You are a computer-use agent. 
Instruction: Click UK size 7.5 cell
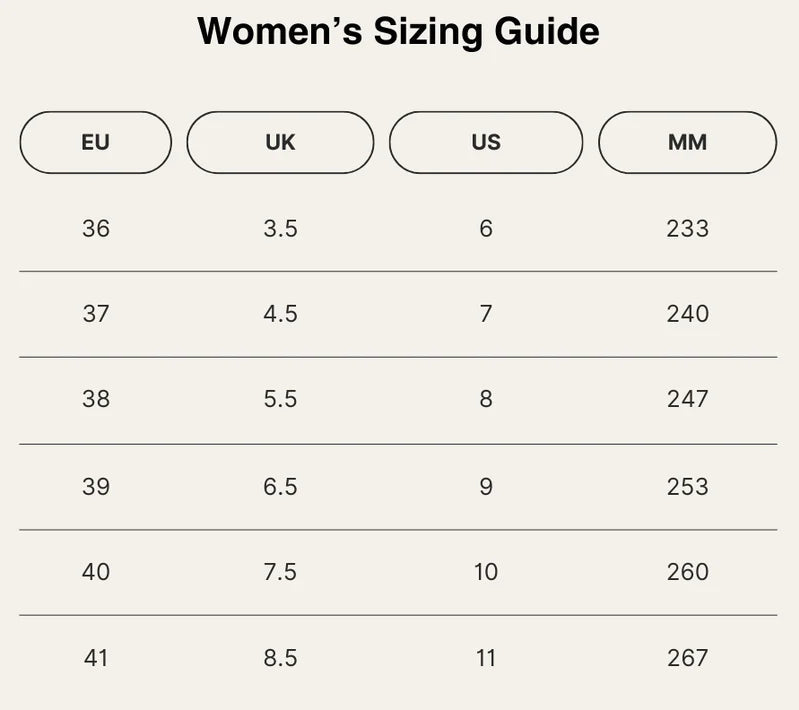280,572
